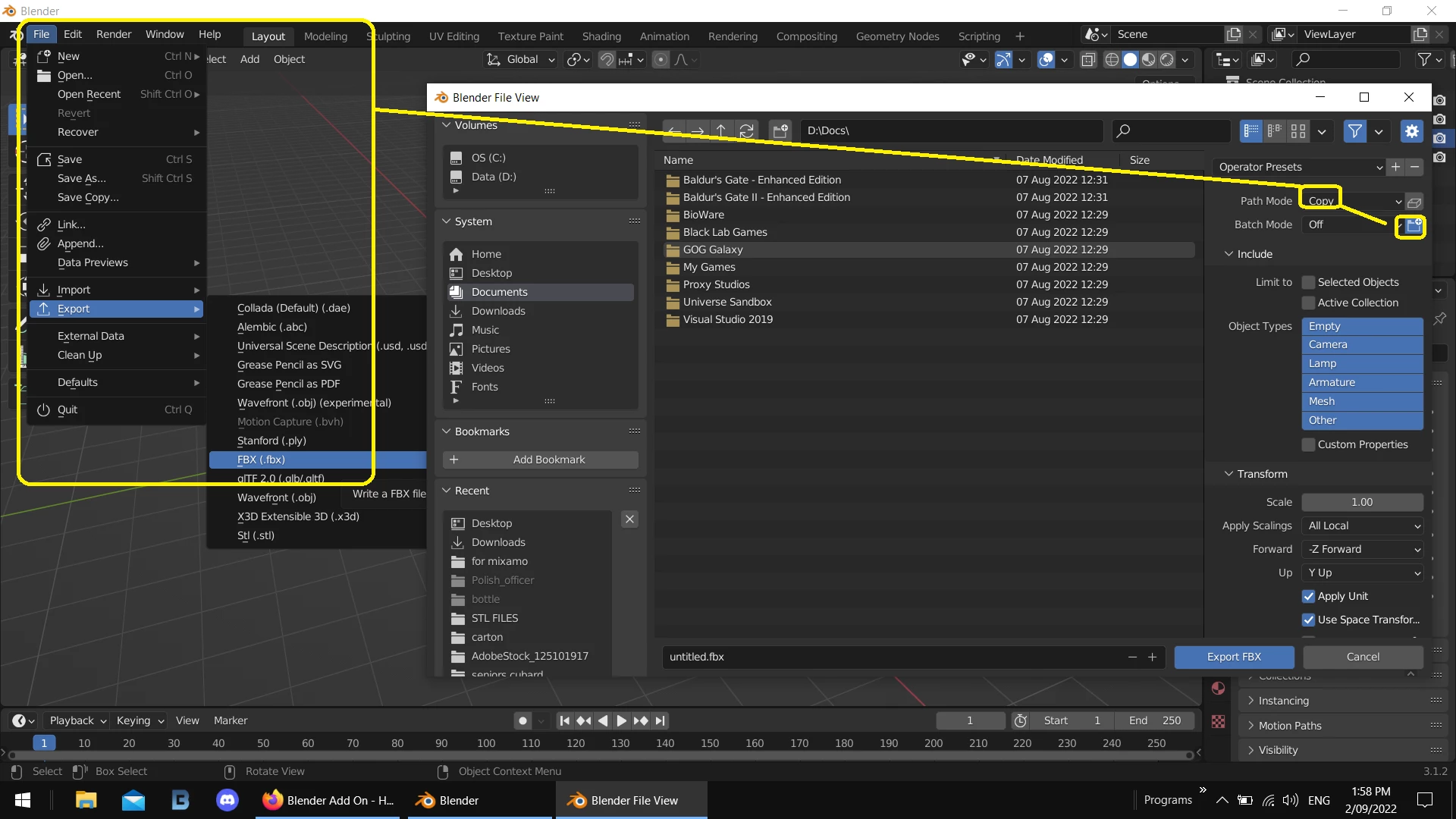This screenshot has width=1456, height=819.
Task: Open the Apply Scalings dropdown
Action: pos(1363,526)
